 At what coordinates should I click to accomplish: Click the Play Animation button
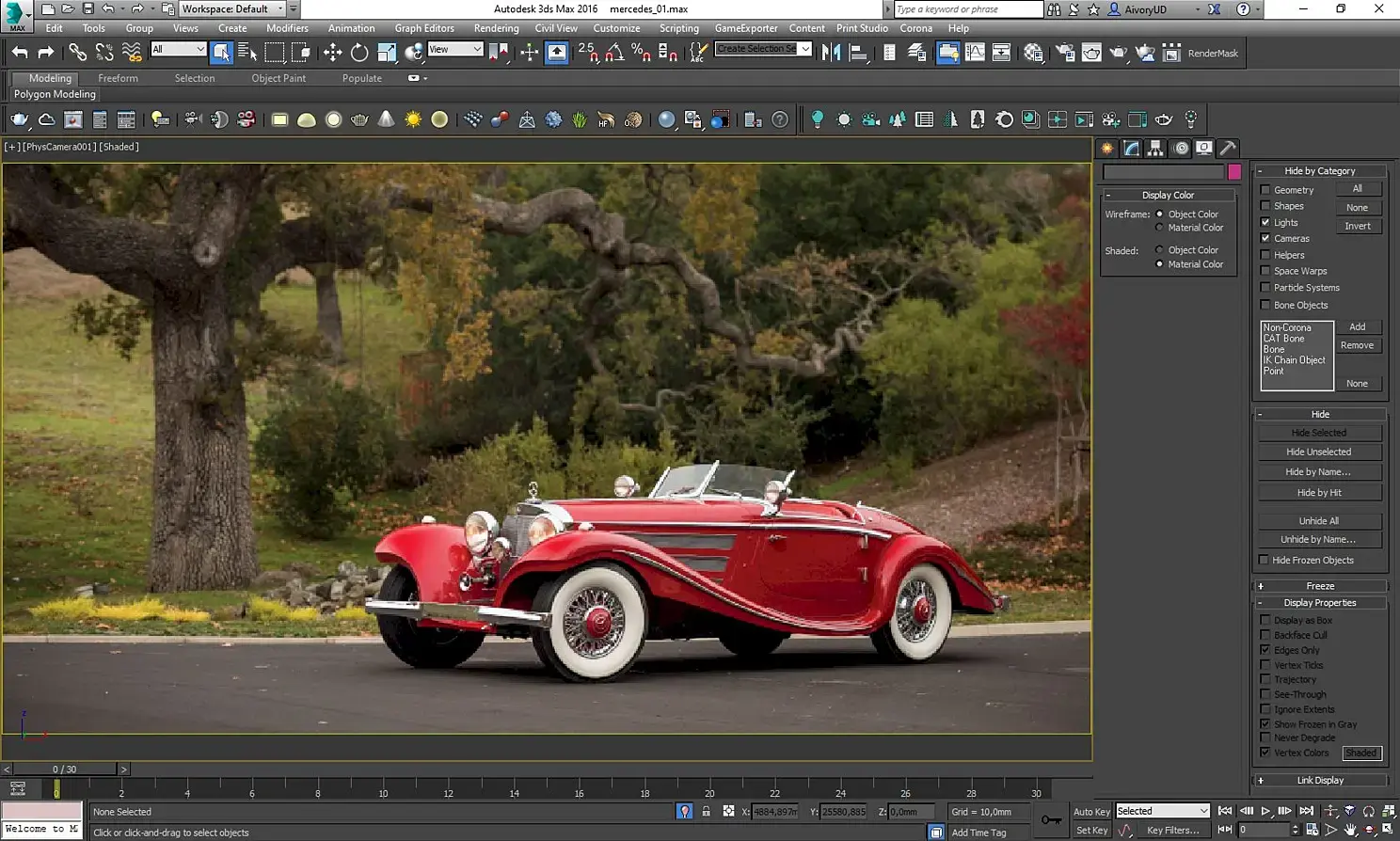tap(1265, 811)
